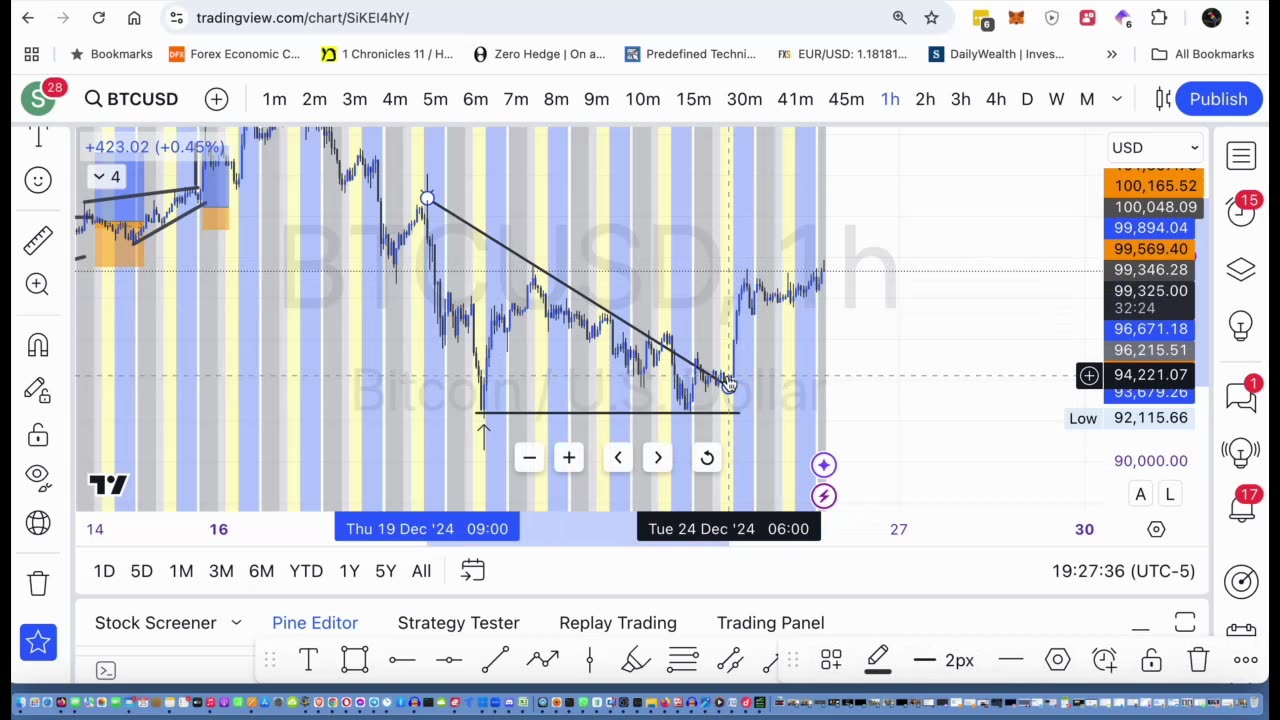The height and width of the screenshot is (720, 1280).
Task: Open the USD currency dropdown
Action: coord(1155,148)
